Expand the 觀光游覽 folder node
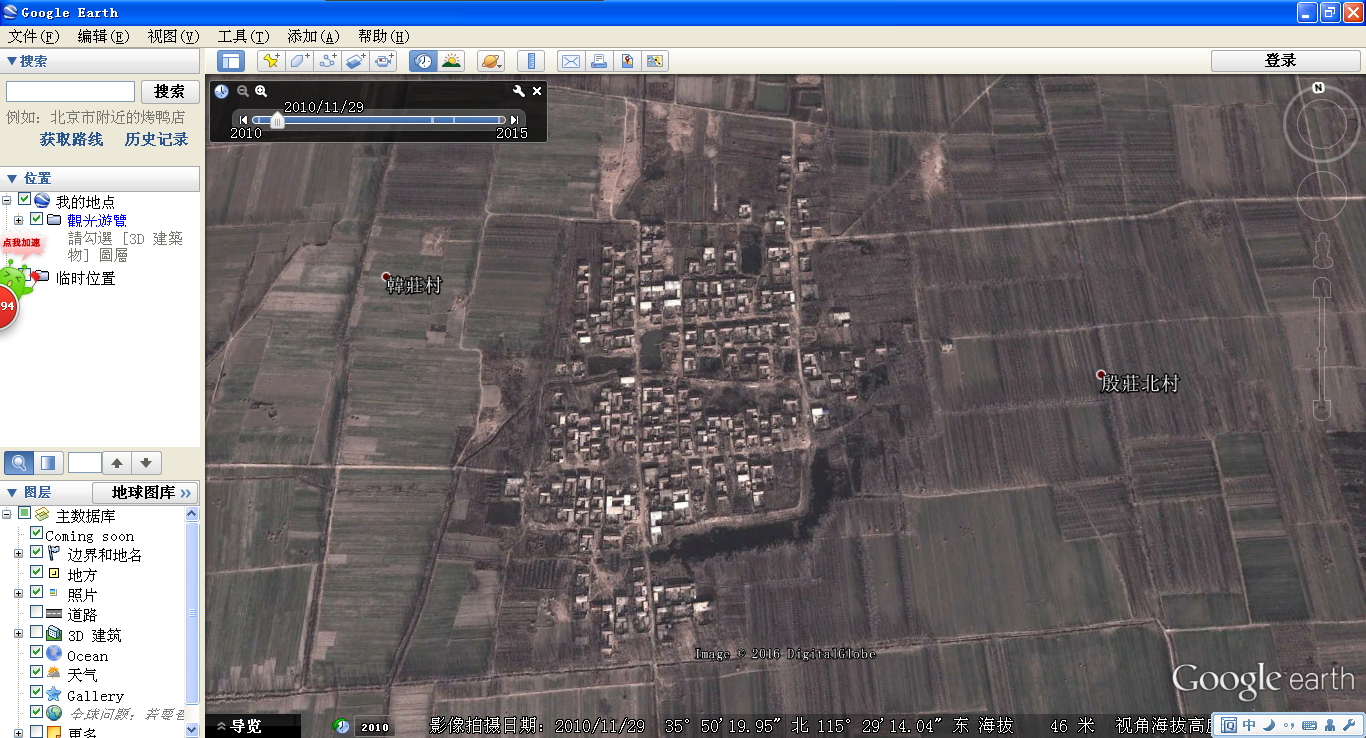Viewport: 1366px width, 738px height. coord(18,220)
